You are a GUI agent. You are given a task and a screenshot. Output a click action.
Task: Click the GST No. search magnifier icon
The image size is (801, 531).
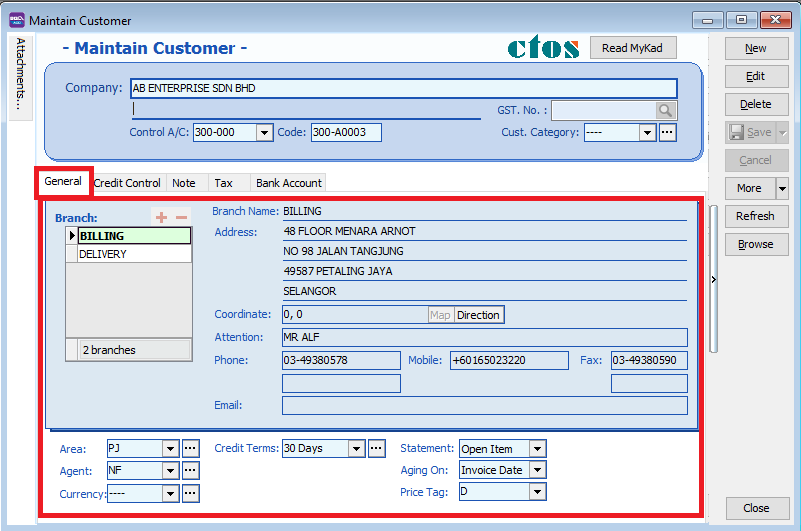[666, 111]
